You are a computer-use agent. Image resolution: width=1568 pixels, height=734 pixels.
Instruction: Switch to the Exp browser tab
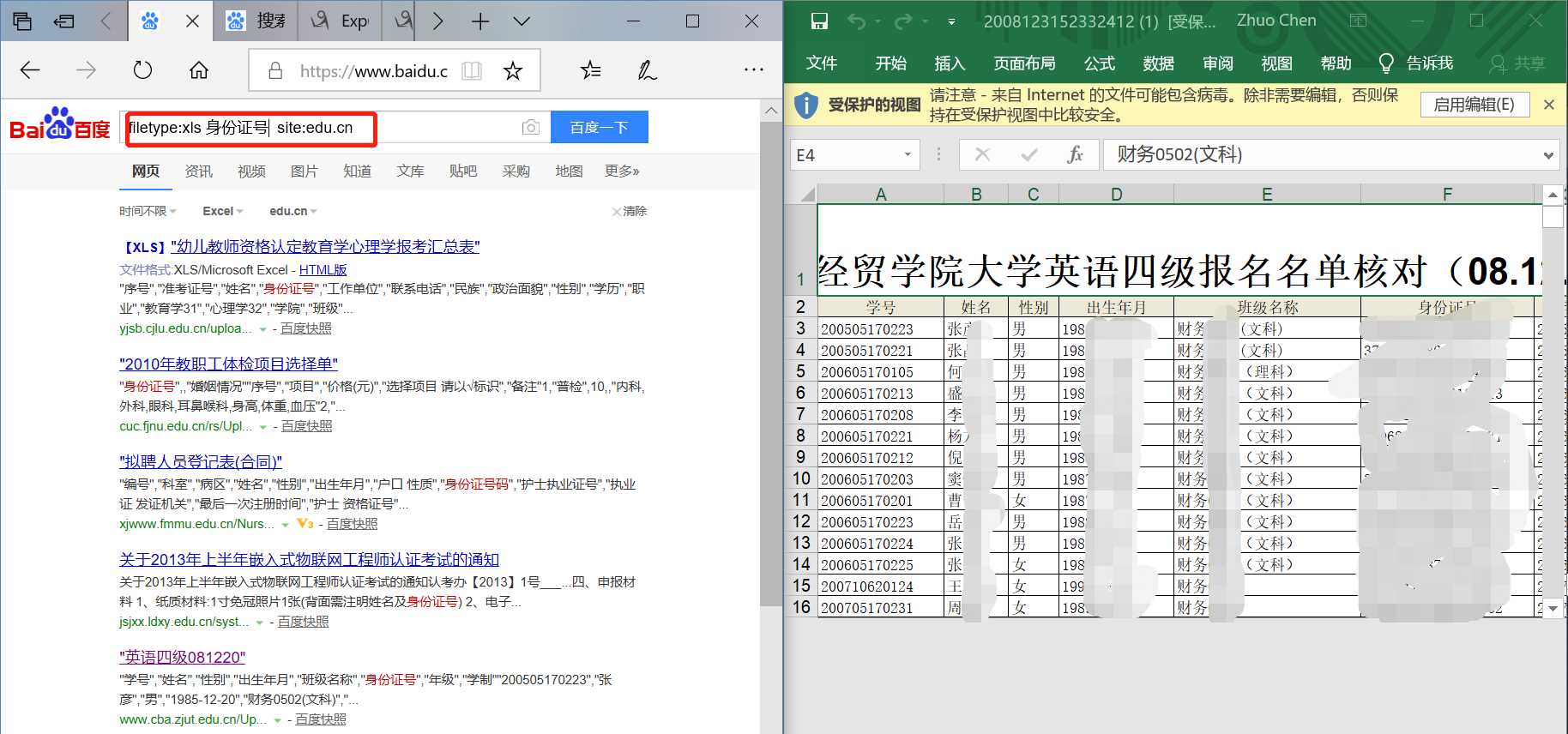(341, 21)
